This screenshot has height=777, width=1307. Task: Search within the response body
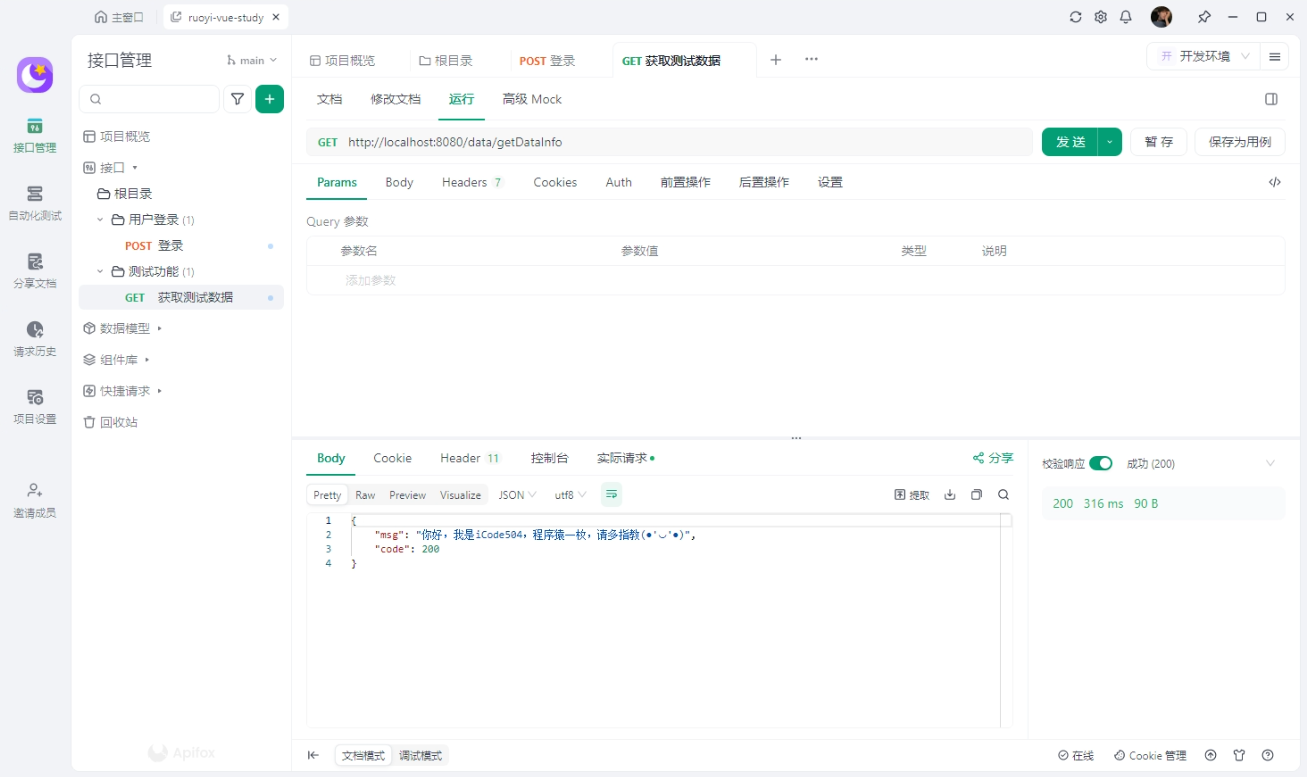click(1003, 495)
